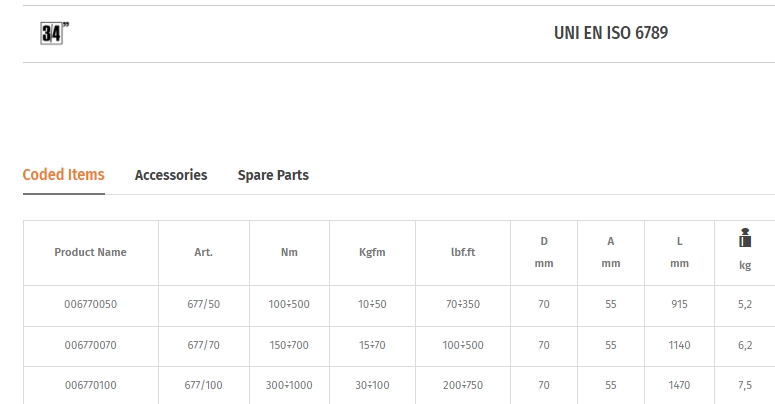The width and height of the screenshot is (775, 404).
Task: Click article 677/70 cell
Action: (x=204, y=345)
